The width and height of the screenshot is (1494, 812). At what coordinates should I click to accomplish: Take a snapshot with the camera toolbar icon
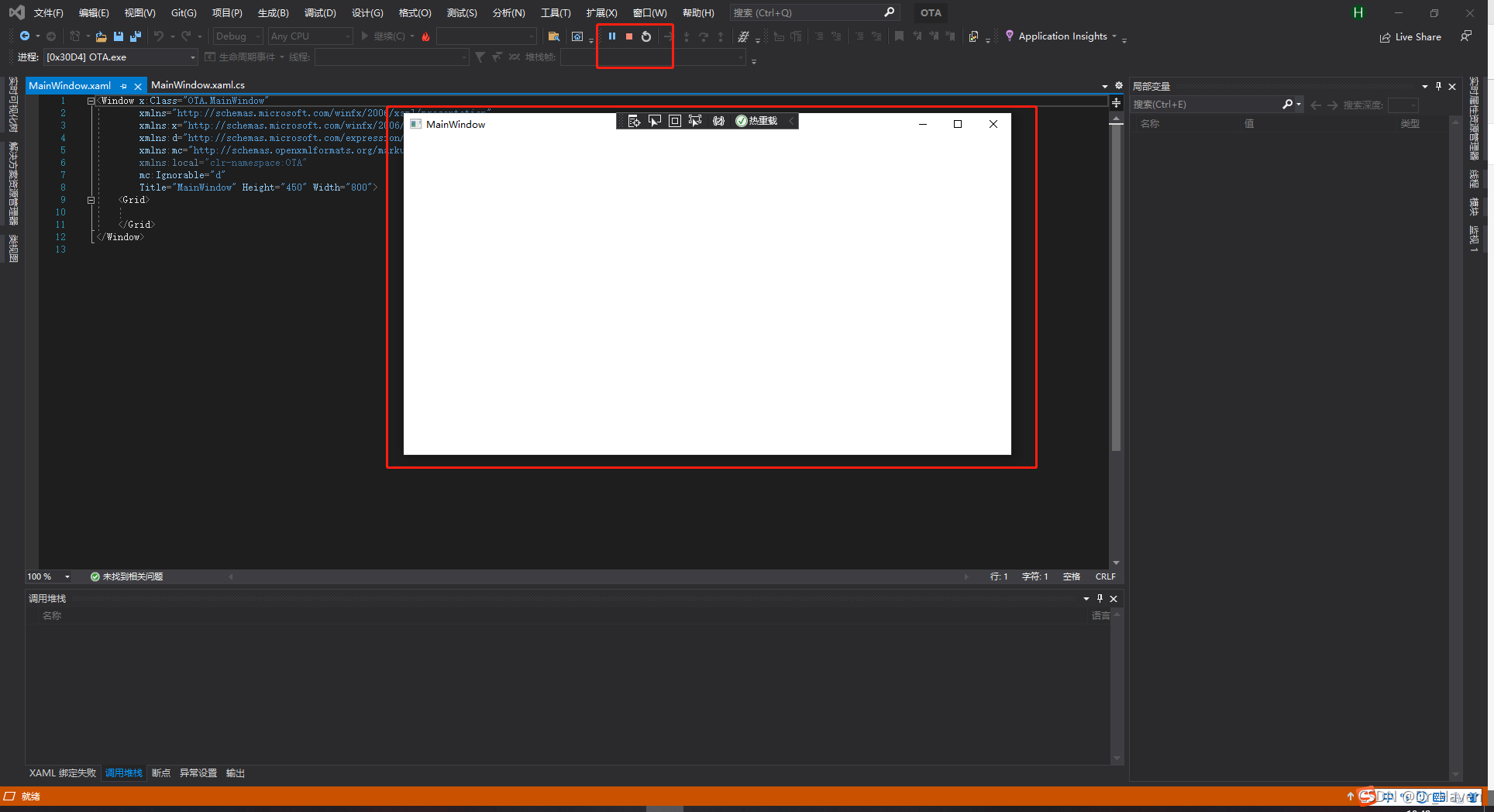577,36
